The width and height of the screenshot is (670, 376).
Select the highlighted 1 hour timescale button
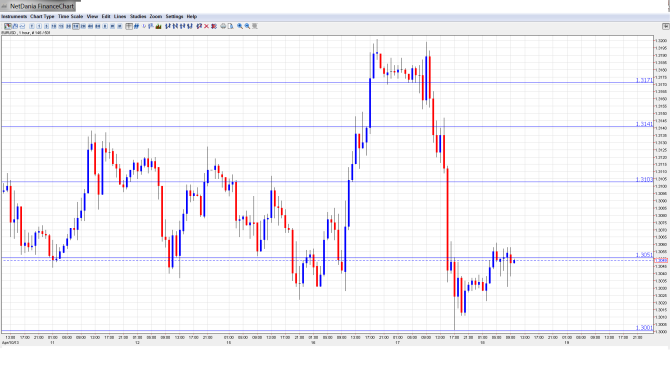click(x=76, y=26)
